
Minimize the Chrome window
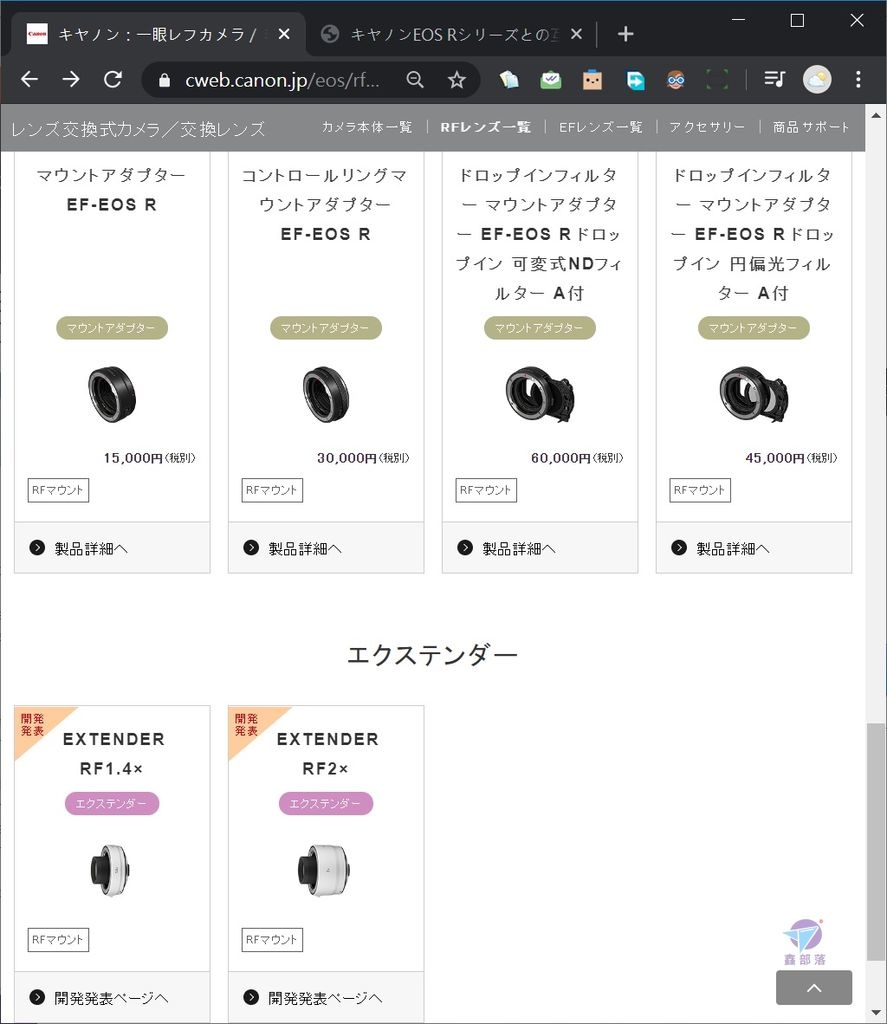tap(738, 20)
